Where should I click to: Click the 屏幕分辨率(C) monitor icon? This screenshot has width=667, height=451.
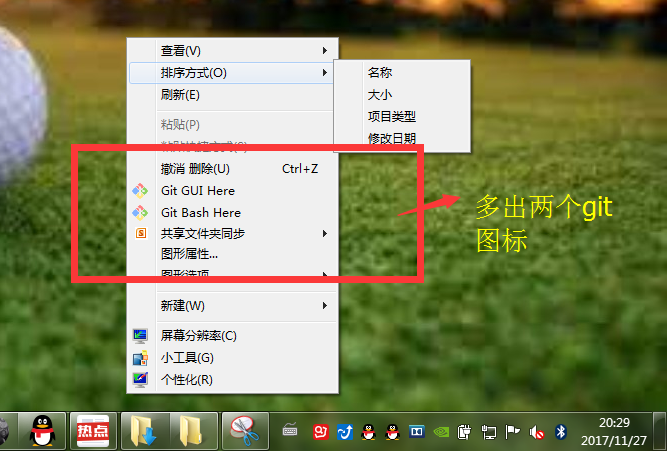pos(140,336)
